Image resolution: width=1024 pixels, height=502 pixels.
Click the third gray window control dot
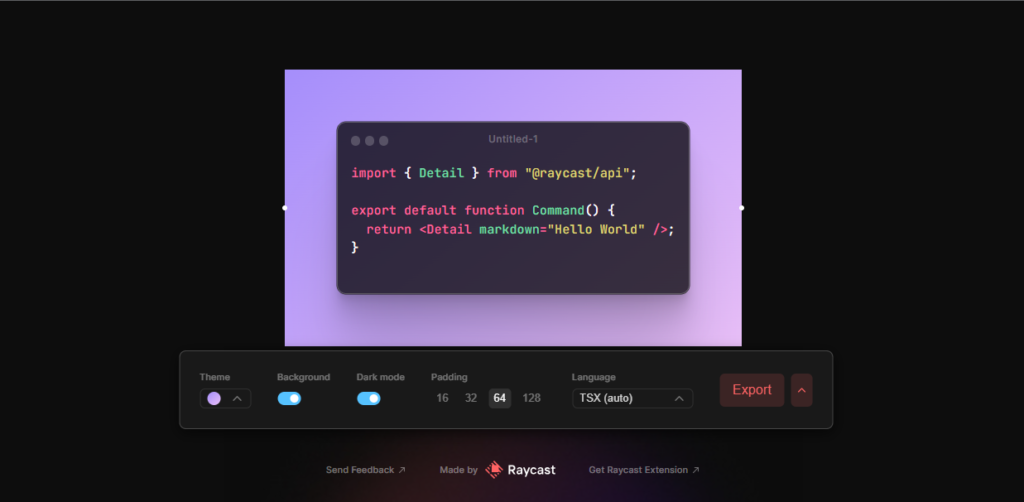(x=384, y=141)
